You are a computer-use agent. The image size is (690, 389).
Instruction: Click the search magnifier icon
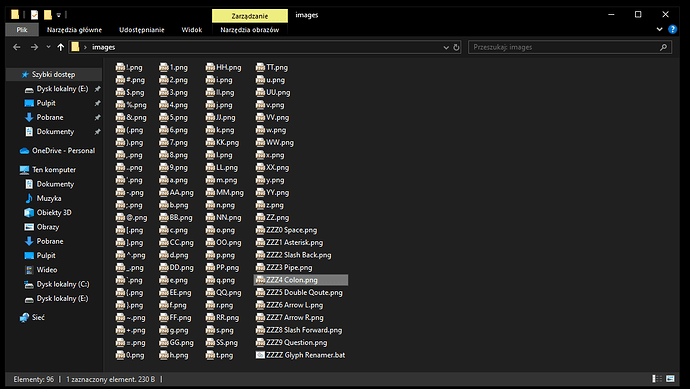click(663, 47)
